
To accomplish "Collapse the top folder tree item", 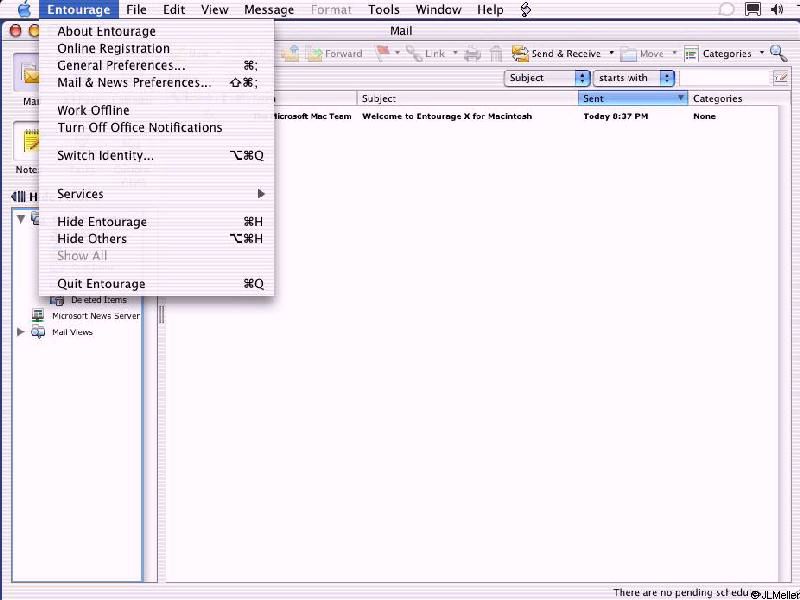I will point(20,219).
